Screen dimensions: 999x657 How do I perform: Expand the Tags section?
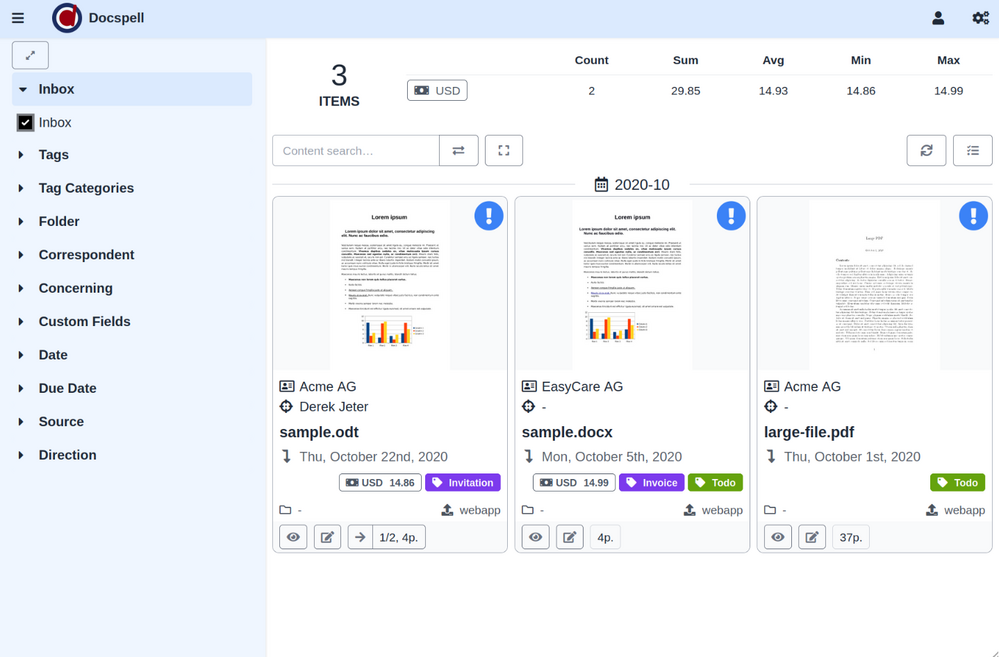pyautogui.click(x=53, y=155)
